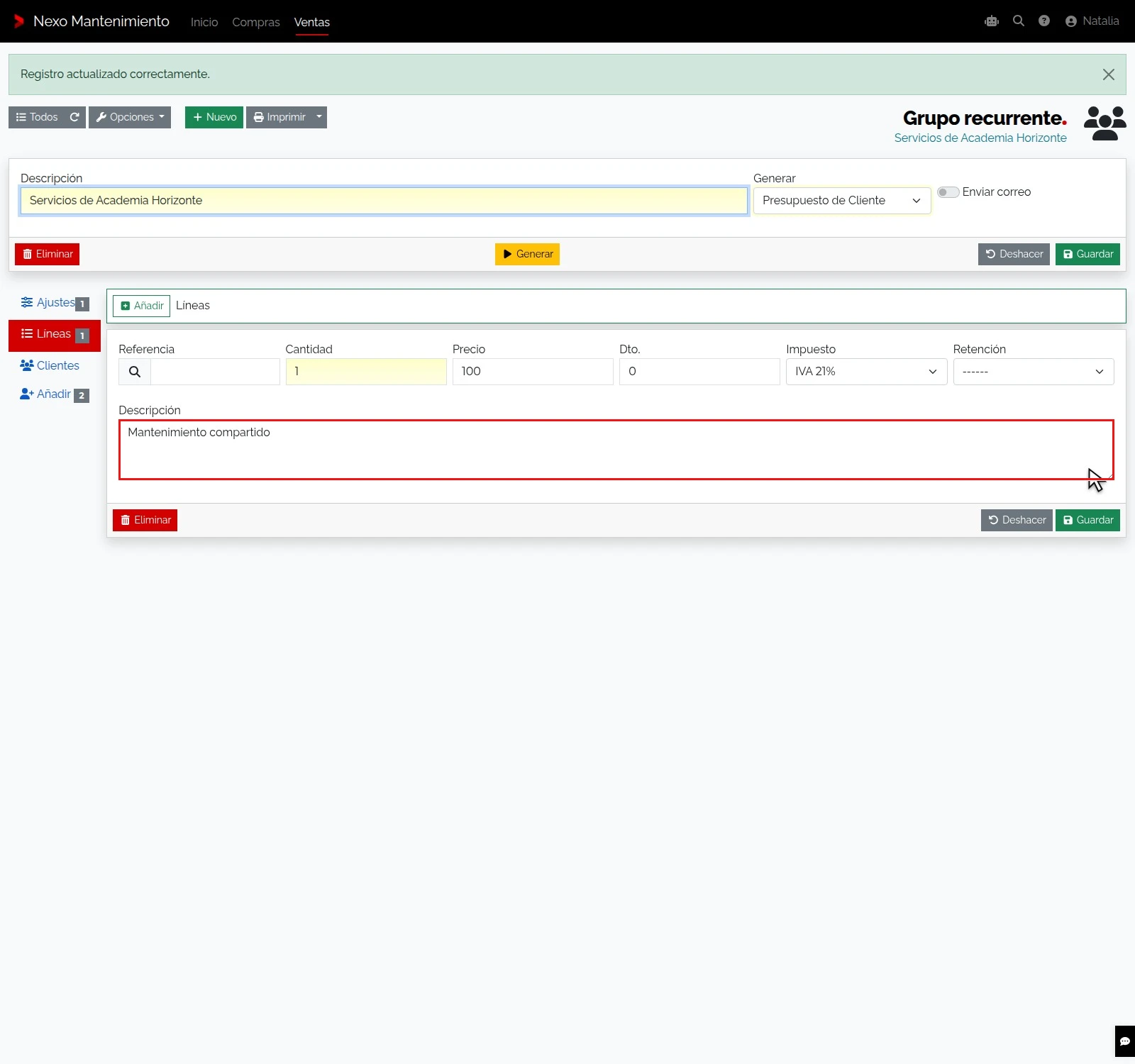
Task: Click the Cantidad field
Action: [366, 372]
